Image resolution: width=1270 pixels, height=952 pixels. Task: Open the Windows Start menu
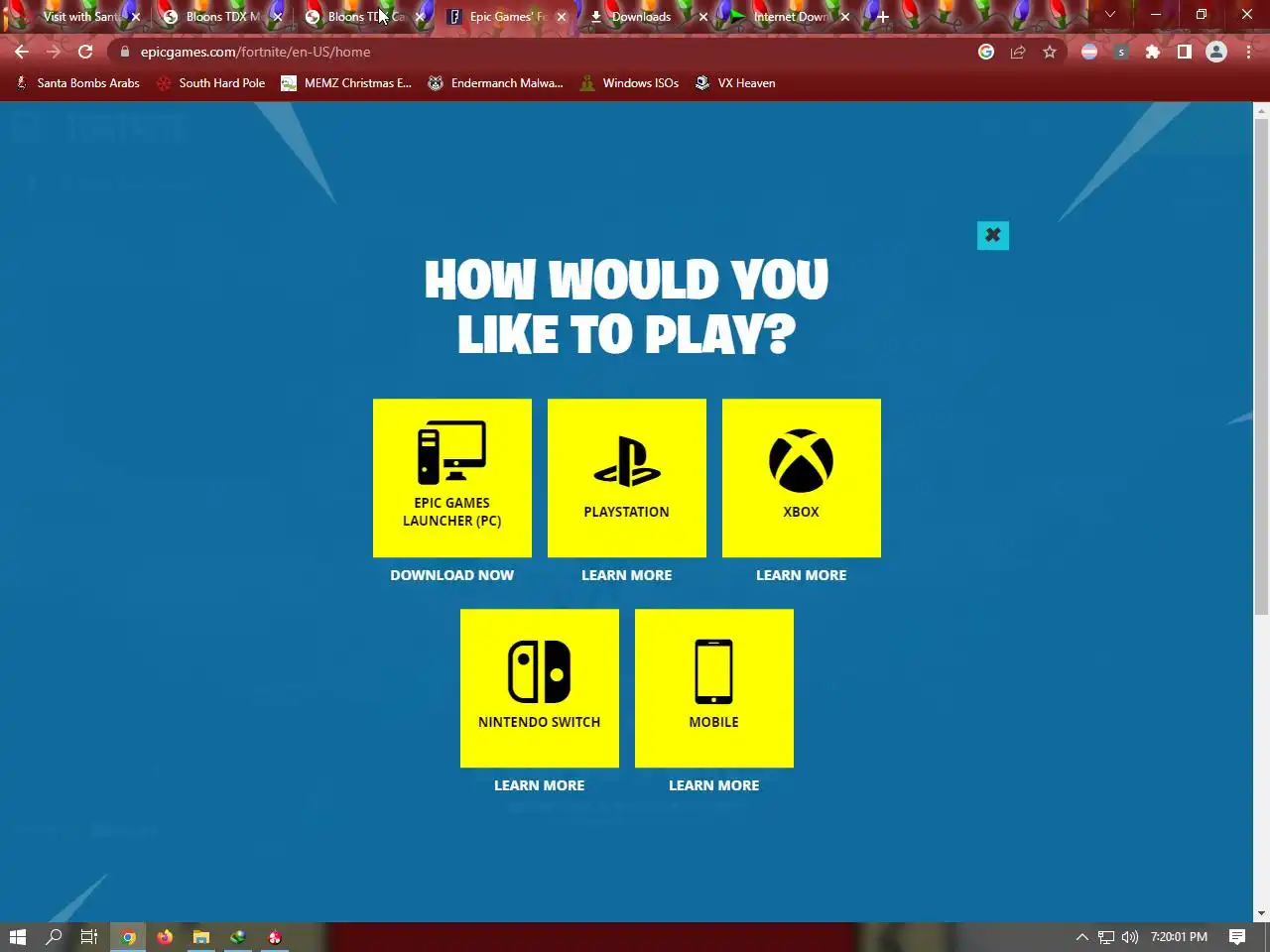tap(17, 937)
